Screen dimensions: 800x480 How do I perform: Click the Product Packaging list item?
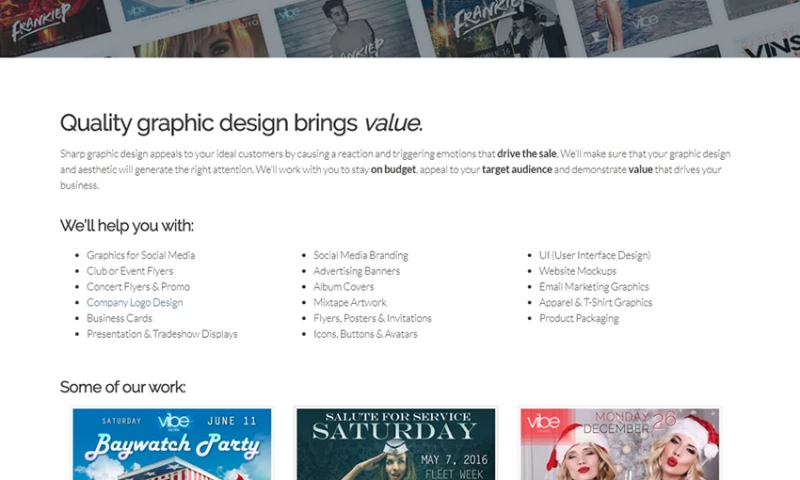point(578,318)
